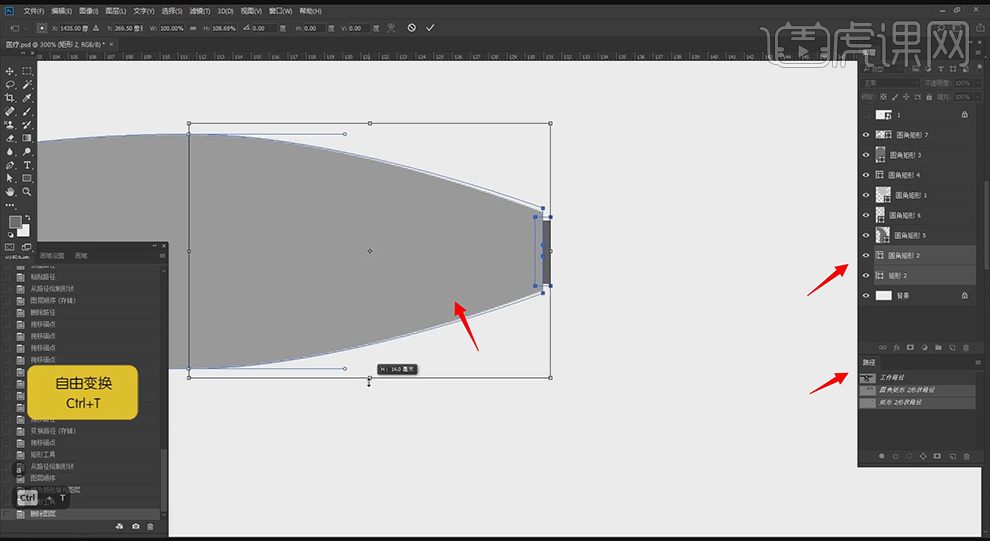Delete layer using Layers panel trash icon
Viewport: 990px width, 541px height.
pyautogui.click(x=966, y=348)
